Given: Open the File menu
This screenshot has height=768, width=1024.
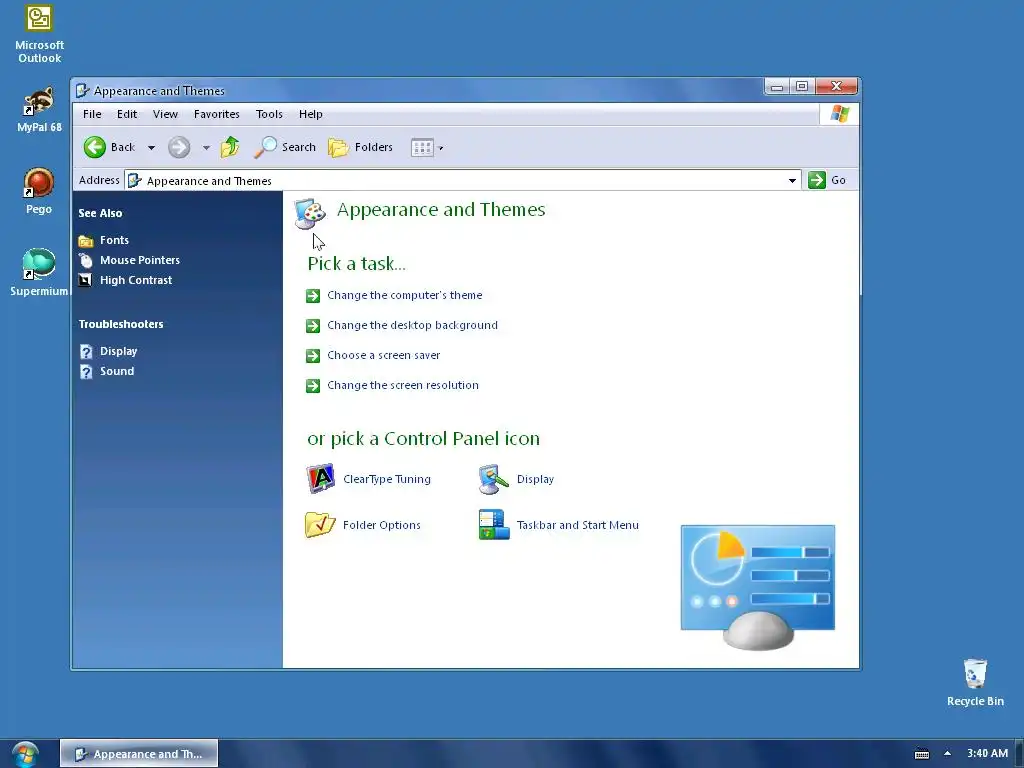Looking at the screenshot, I should [x=92, y=114].
